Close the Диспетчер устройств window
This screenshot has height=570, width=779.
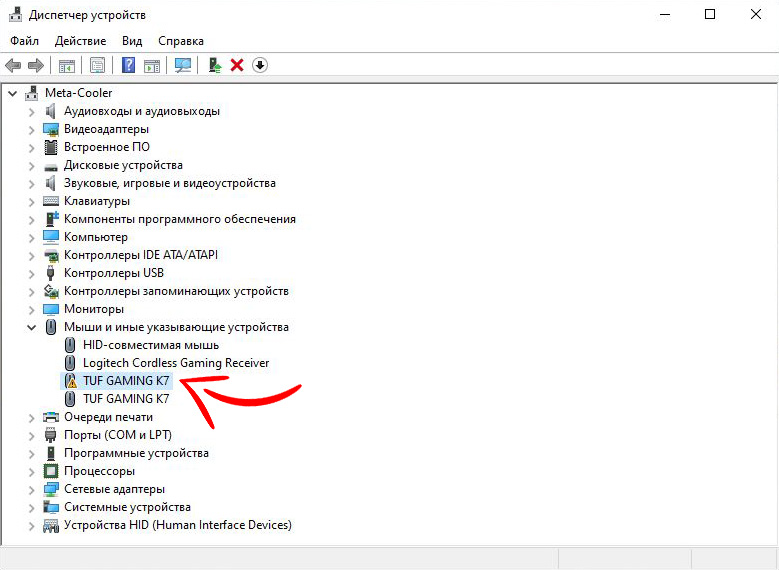(x=756, y=14)
